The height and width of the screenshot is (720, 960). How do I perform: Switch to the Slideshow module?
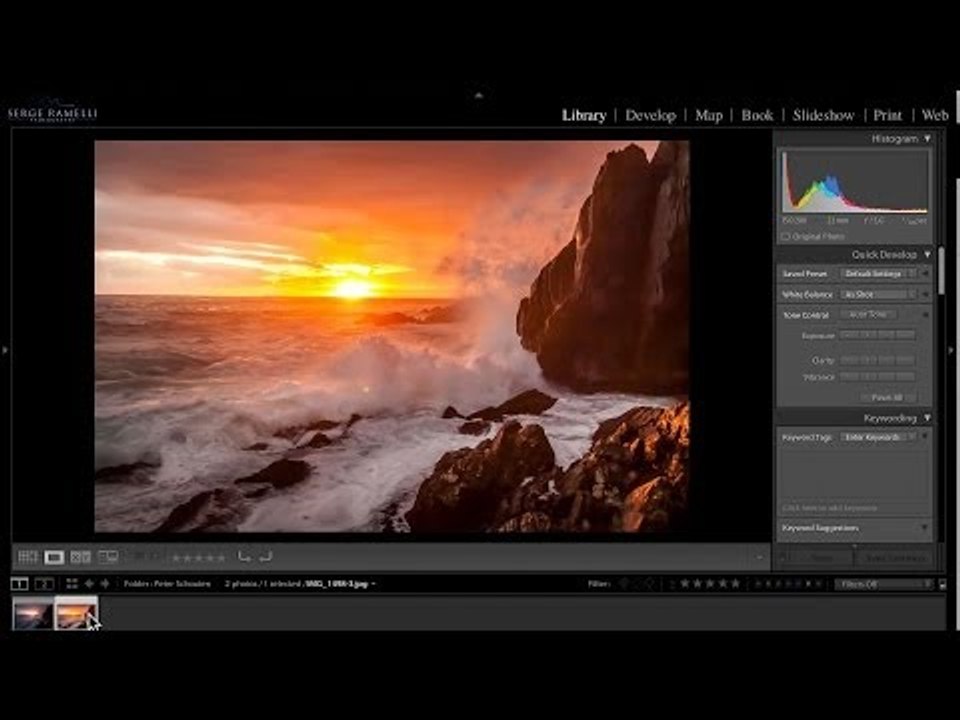click(823, 115)
